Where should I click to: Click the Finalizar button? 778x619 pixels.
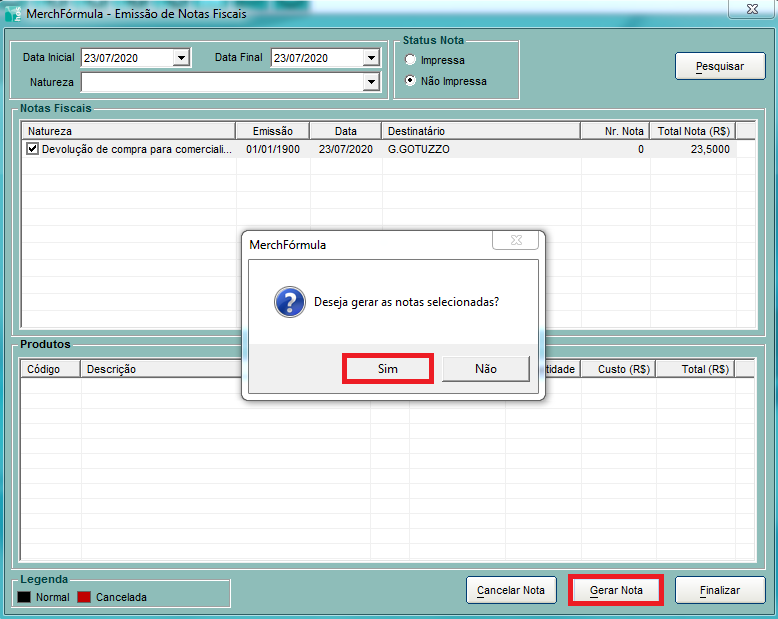(x=720, y=590)
